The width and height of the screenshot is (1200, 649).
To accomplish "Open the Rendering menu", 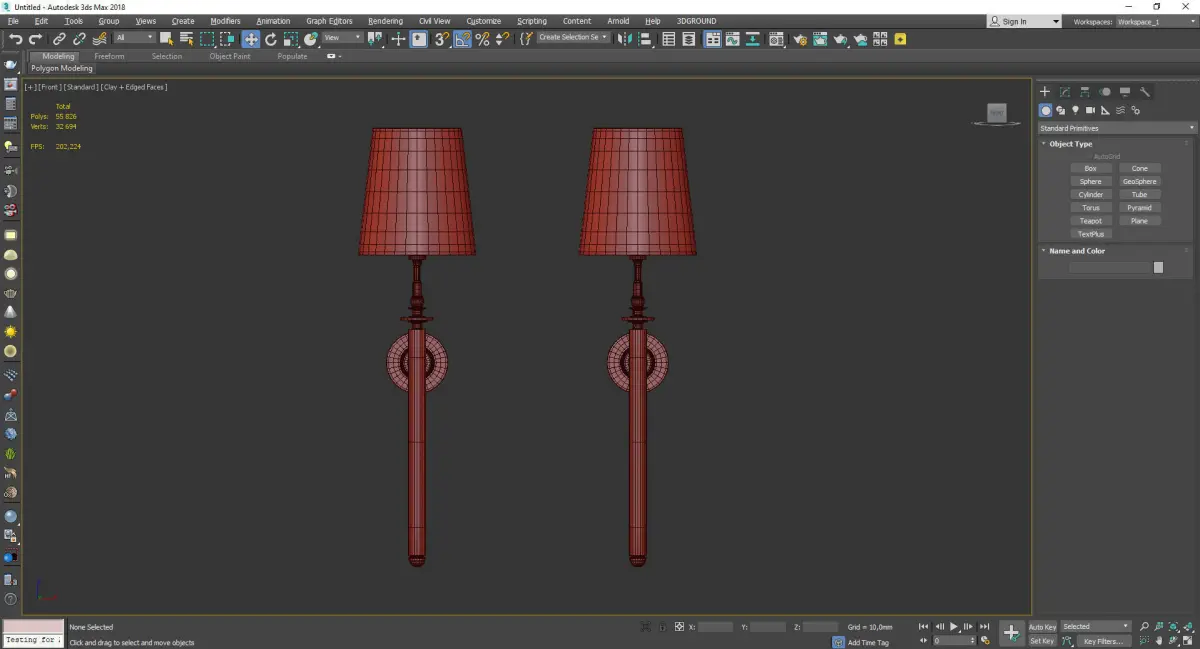I will [x=385, y=21].
